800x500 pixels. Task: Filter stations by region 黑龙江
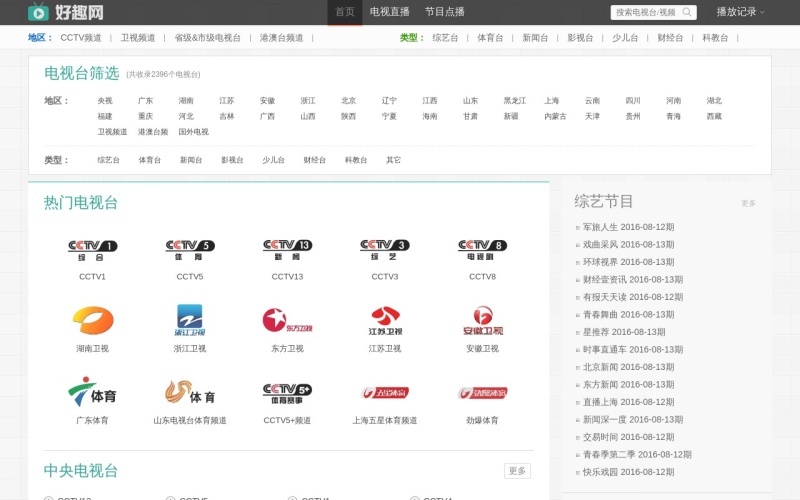514,101
